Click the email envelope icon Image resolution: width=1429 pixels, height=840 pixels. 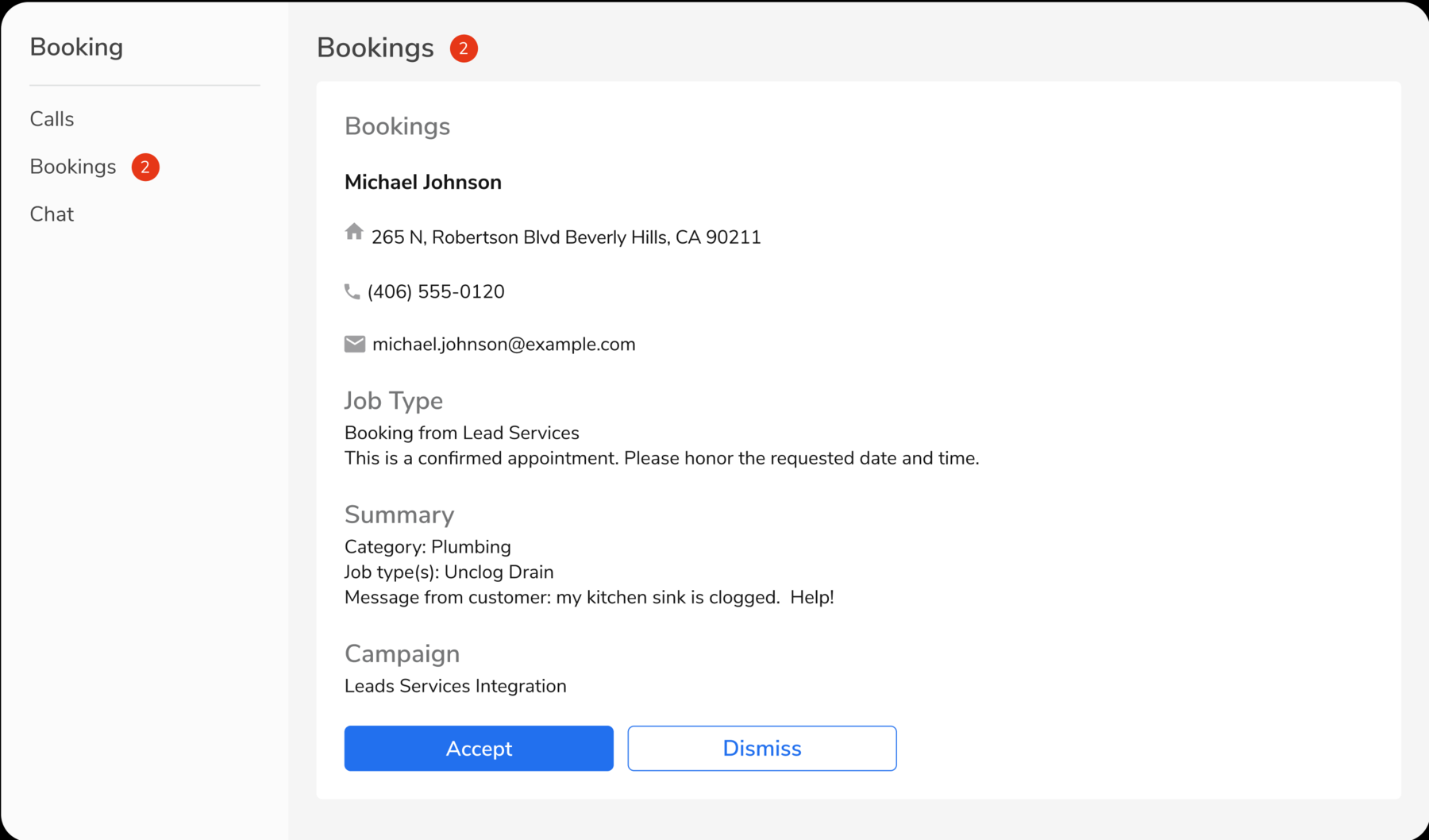355,344
